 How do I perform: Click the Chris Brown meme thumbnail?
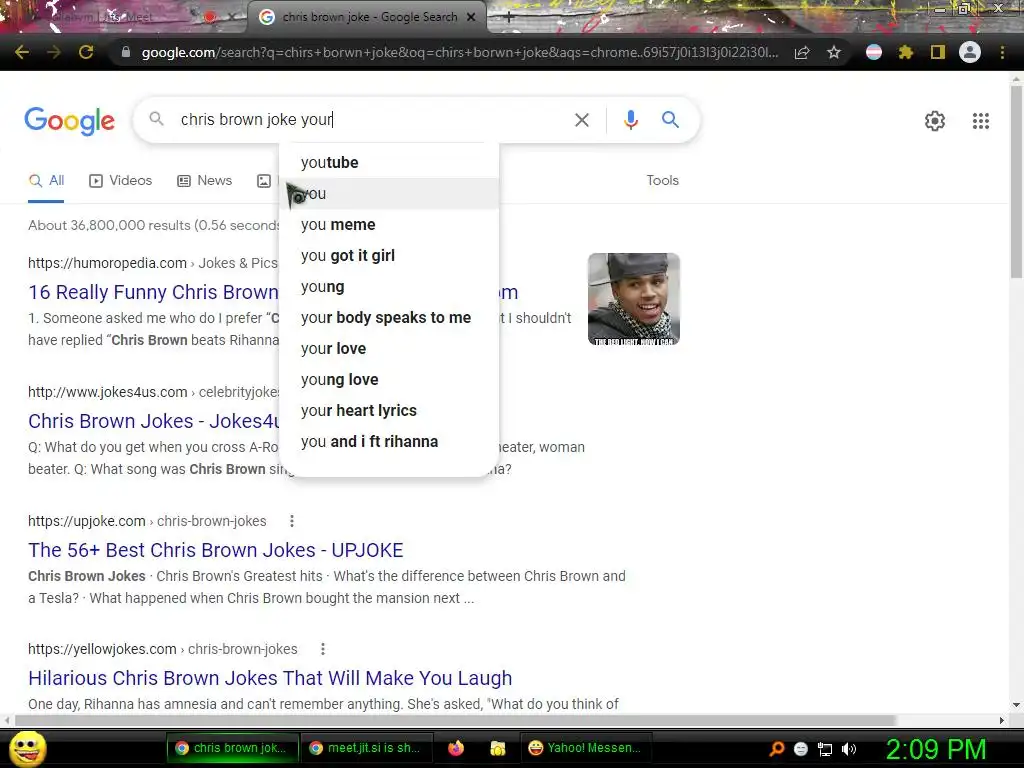pos(633,299)
